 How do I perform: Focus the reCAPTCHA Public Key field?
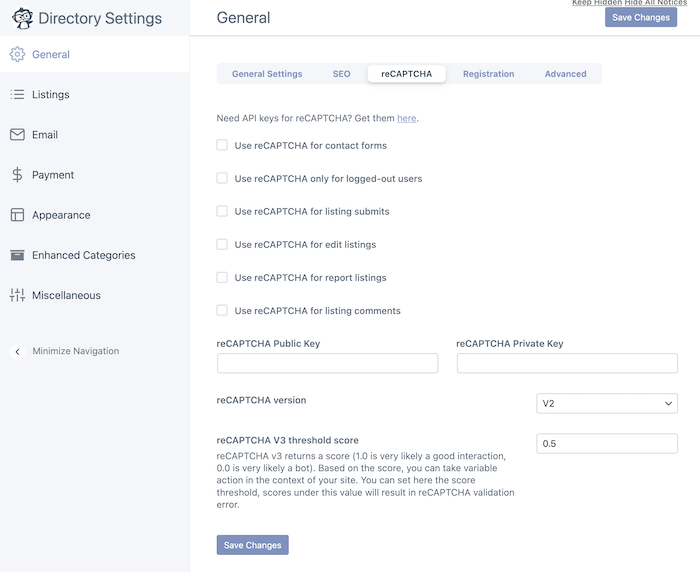pos(328,363)
